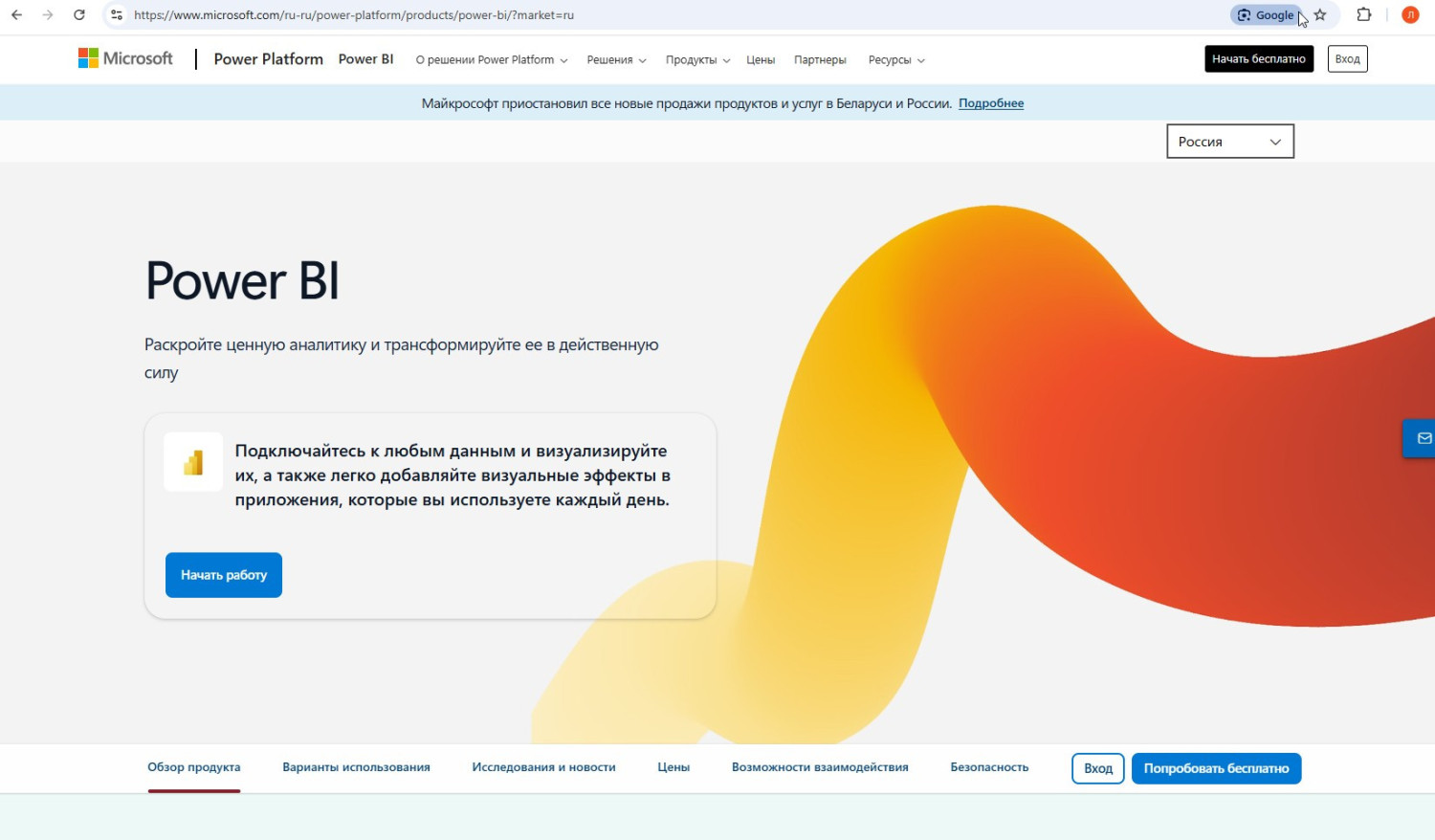Expand the Решения navigation menu
Screen dimensions: 1435x840
(x=616, y=60)
